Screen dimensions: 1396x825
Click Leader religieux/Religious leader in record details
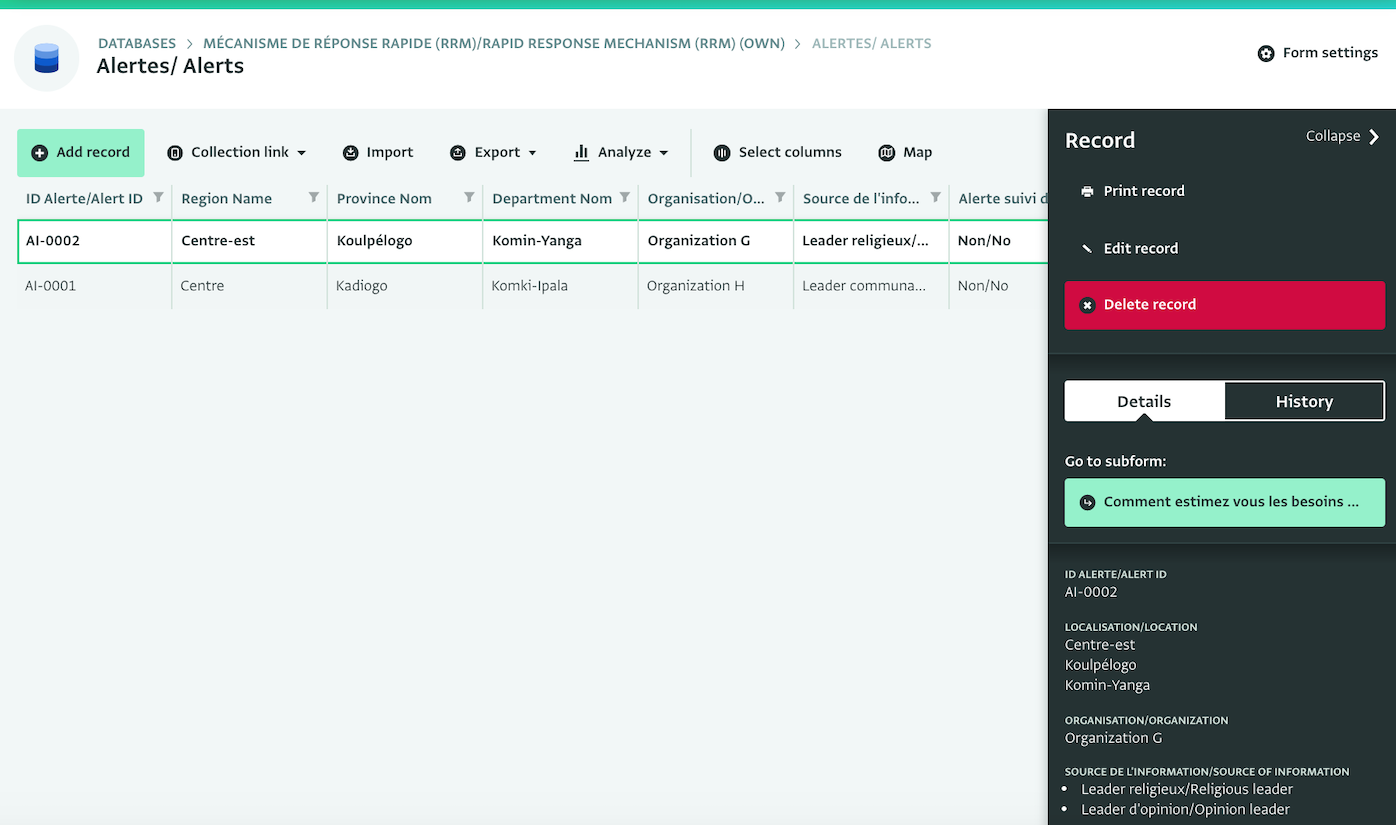(1187, 789)
